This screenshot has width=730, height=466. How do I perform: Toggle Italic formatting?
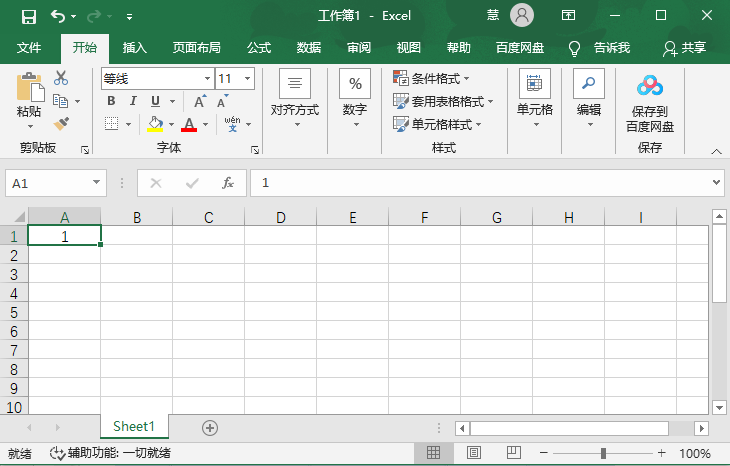133,101
